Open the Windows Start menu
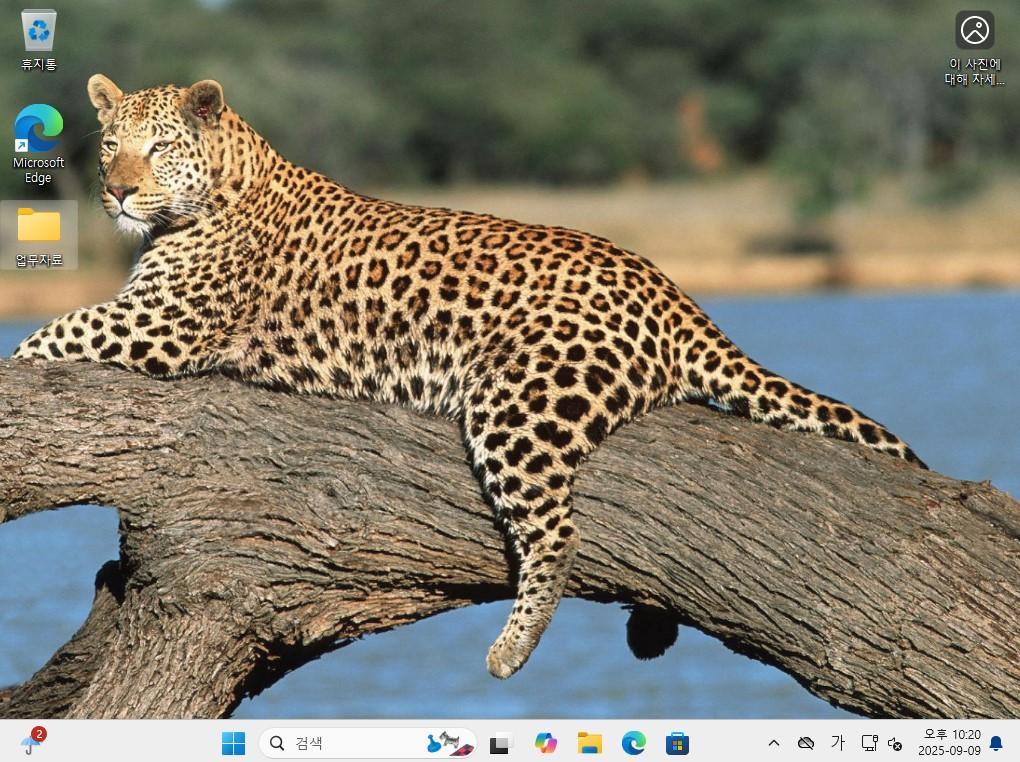Screen dimensions: 1020x762 click(x=234, y=743)
